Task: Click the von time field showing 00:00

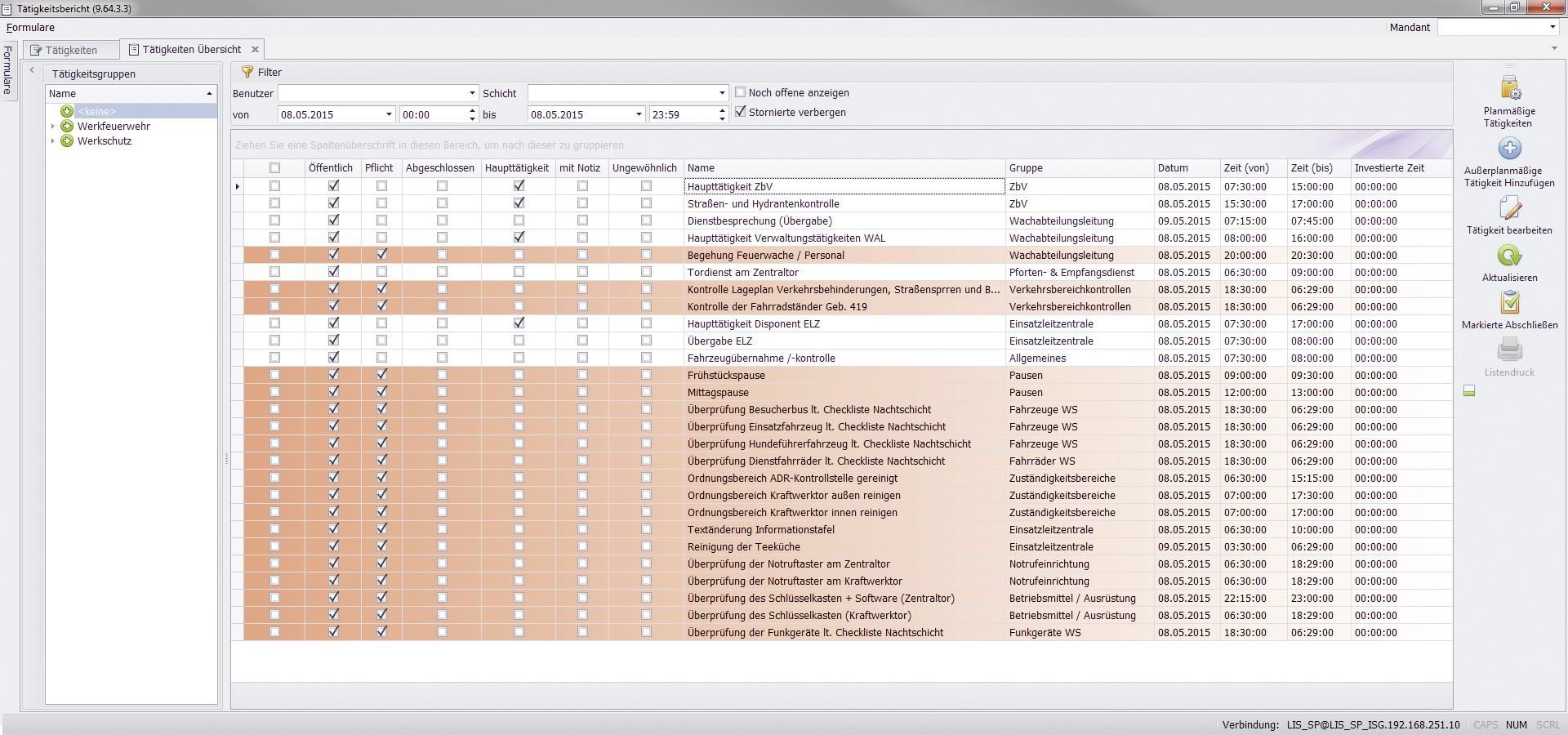Action: [x=433, y=114]
